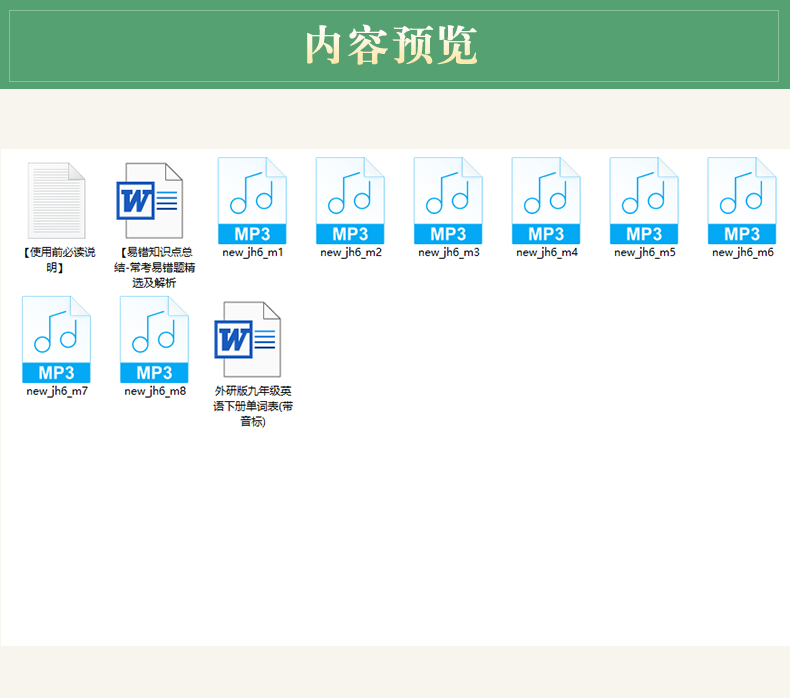790x698 pixels.
Task: Select the new_jh6_m4 MP3 file icon
Action: pos(546,201)
